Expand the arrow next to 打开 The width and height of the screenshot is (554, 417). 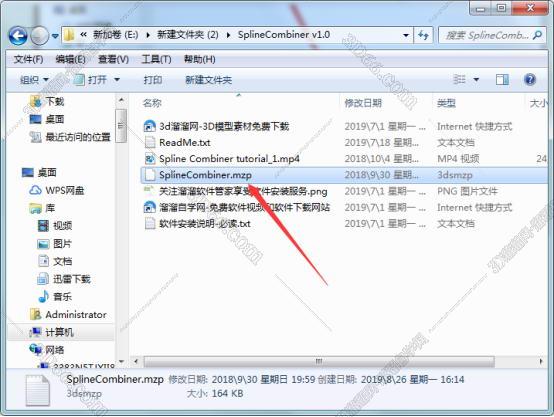point(117,80)
